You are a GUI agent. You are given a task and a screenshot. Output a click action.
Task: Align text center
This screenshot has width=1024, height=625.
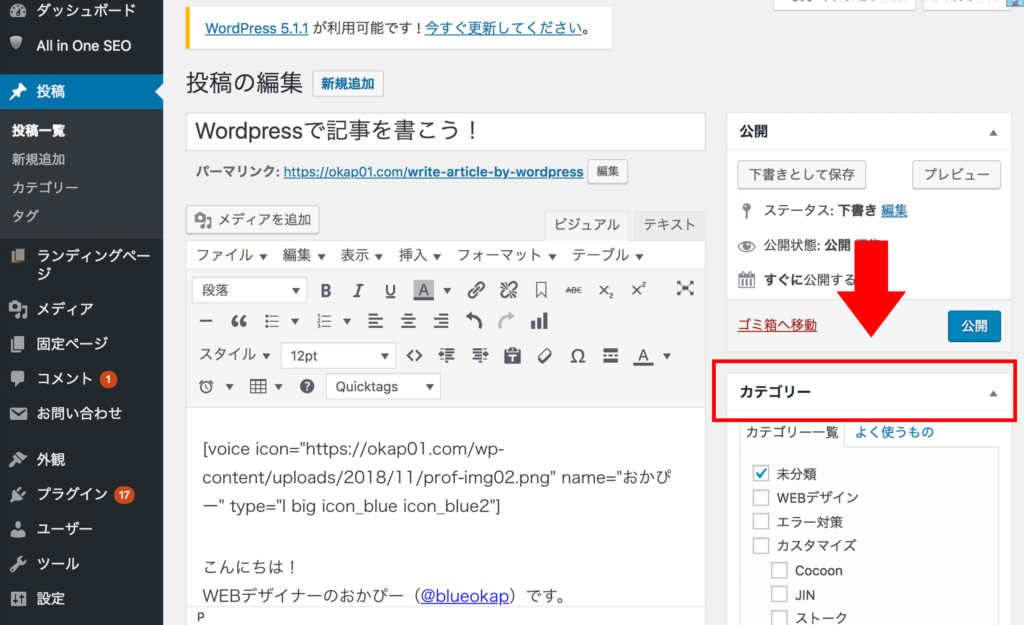(408, 321)
